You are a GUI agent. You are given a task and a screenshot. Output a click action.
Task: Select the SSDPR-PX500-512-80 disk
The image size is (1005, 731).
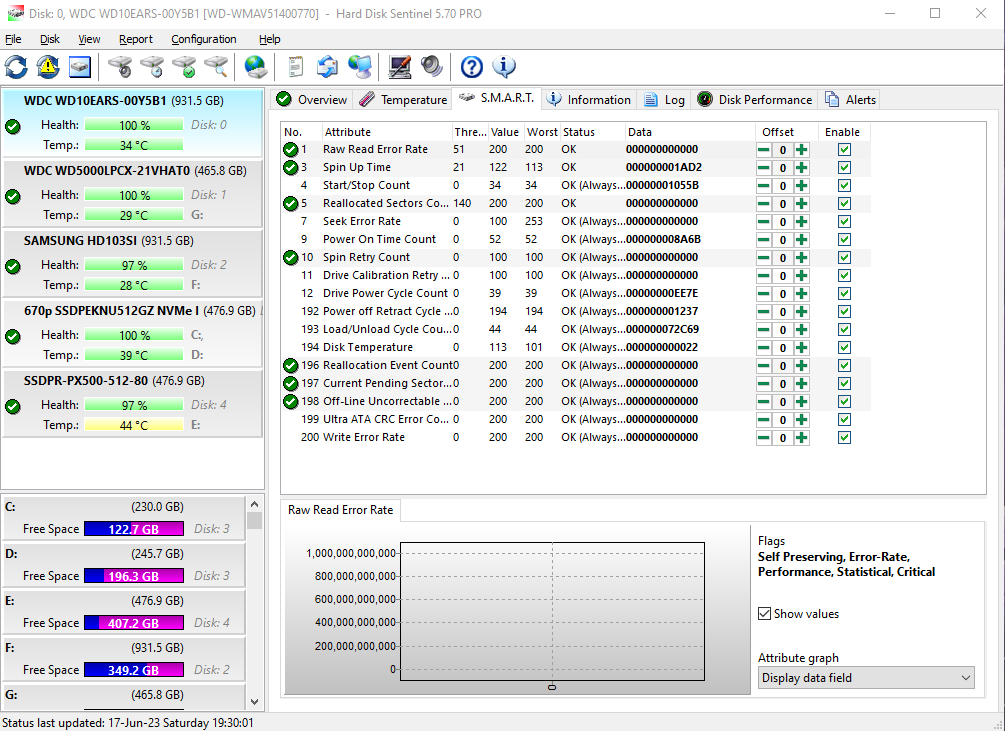[132, 403]
